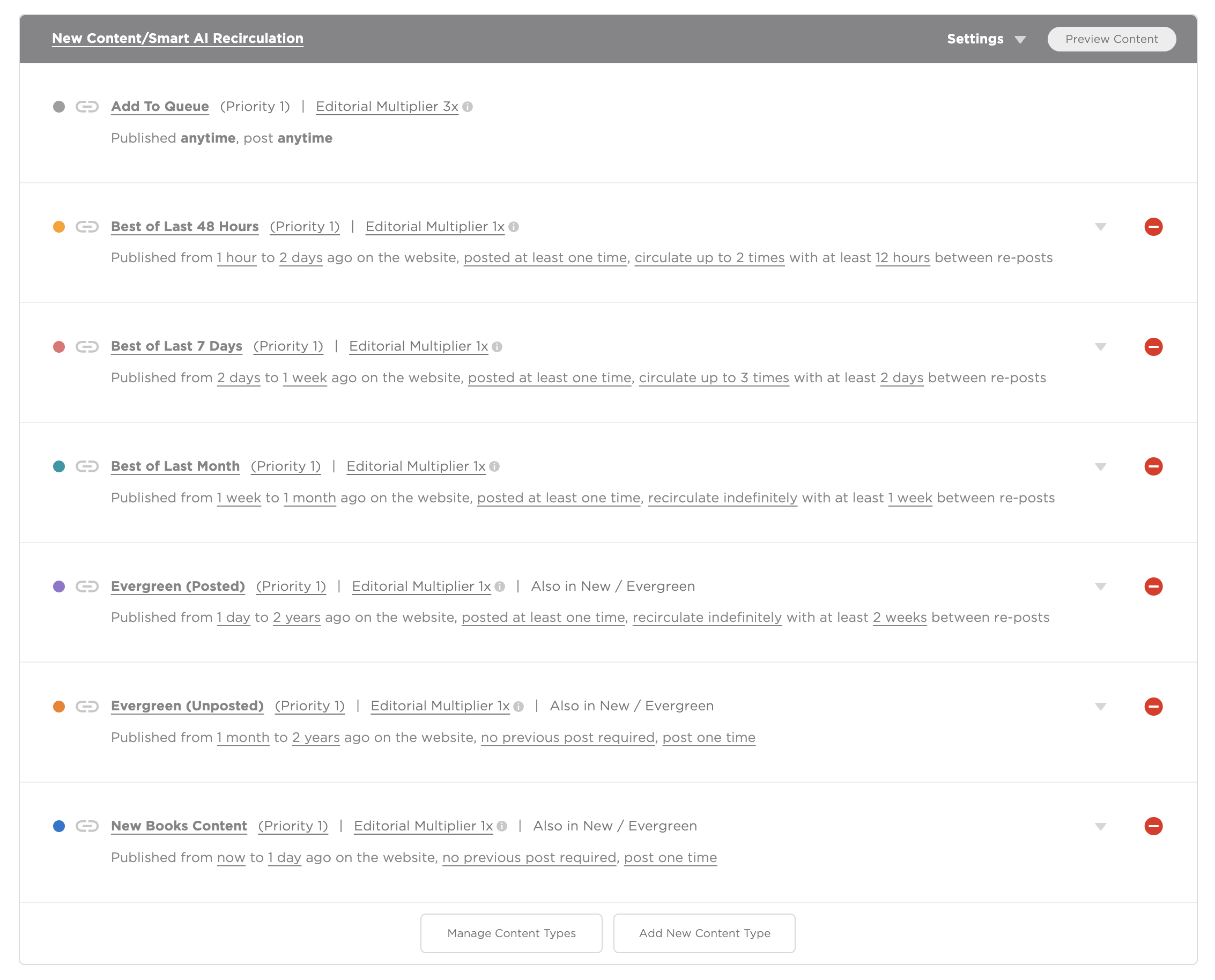Open the Best of Last 7 Days link
The image size is (1215, 980).
tap(177, 347)
